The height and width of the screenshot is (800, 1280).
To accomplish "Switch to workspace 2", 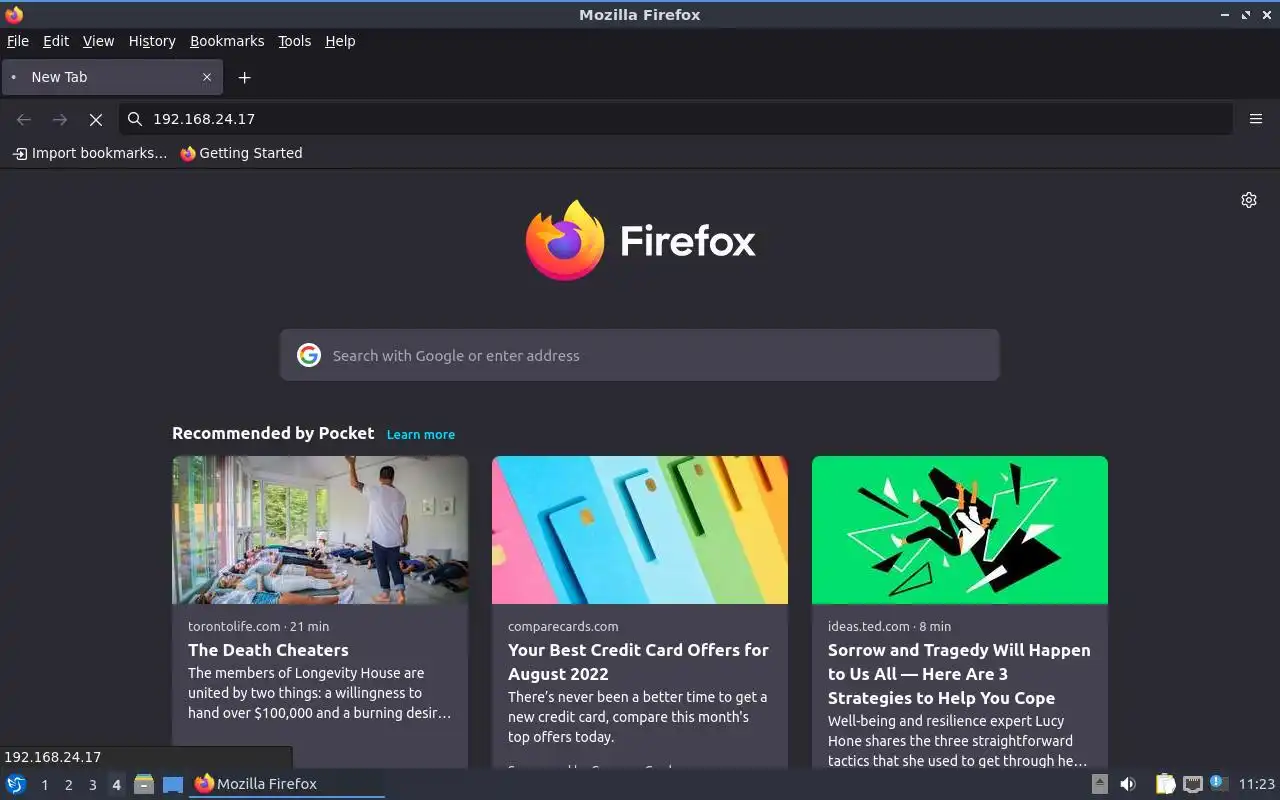I will 69,785.
